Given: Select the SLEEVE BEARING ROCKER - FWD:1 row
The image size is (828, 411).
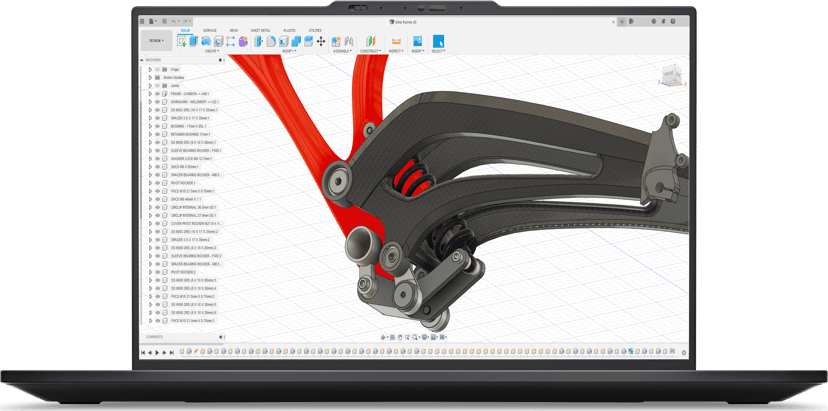Looking at the screenshot, I should [195, 151].
